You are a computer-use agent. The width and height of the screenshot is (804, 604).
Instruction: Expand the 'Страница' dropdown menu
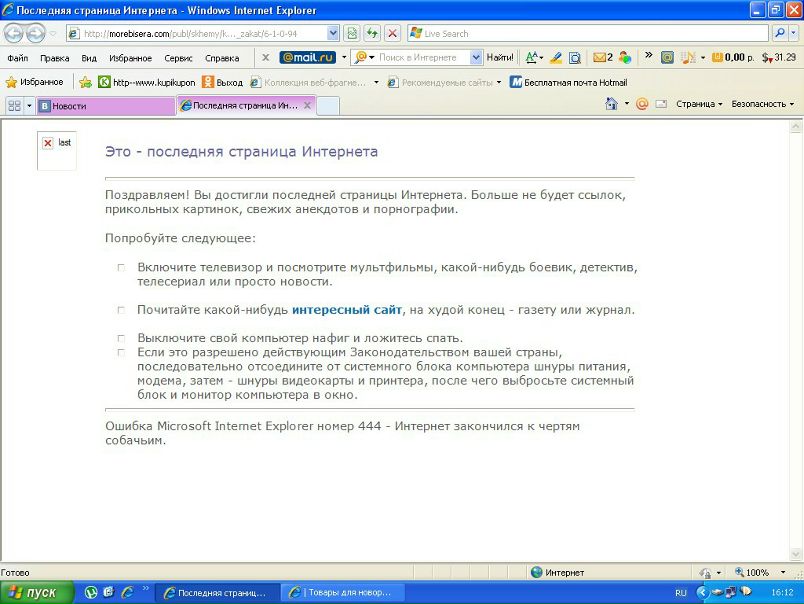pyautogui.click(x=698, y=104)
